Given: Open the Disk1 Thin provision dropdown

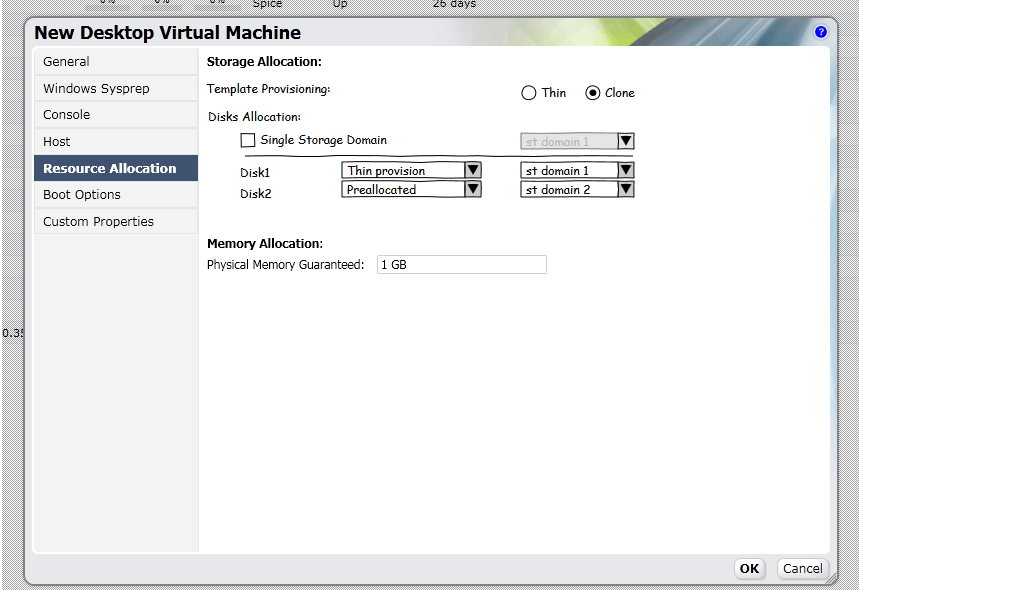Looking at the screenshot, I should pos(411,171).
